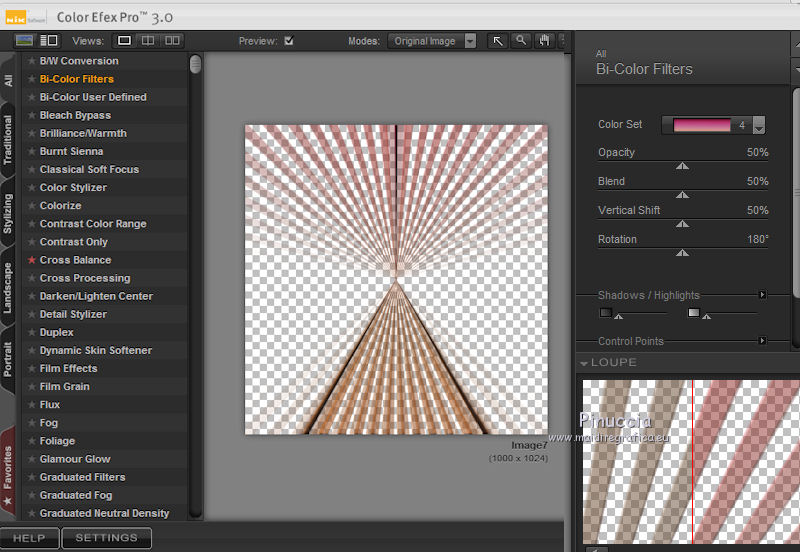The height and width of the screenshot is (552, 800).
Task: Open the Landscape category tab
Action: (x=8, y=288)
